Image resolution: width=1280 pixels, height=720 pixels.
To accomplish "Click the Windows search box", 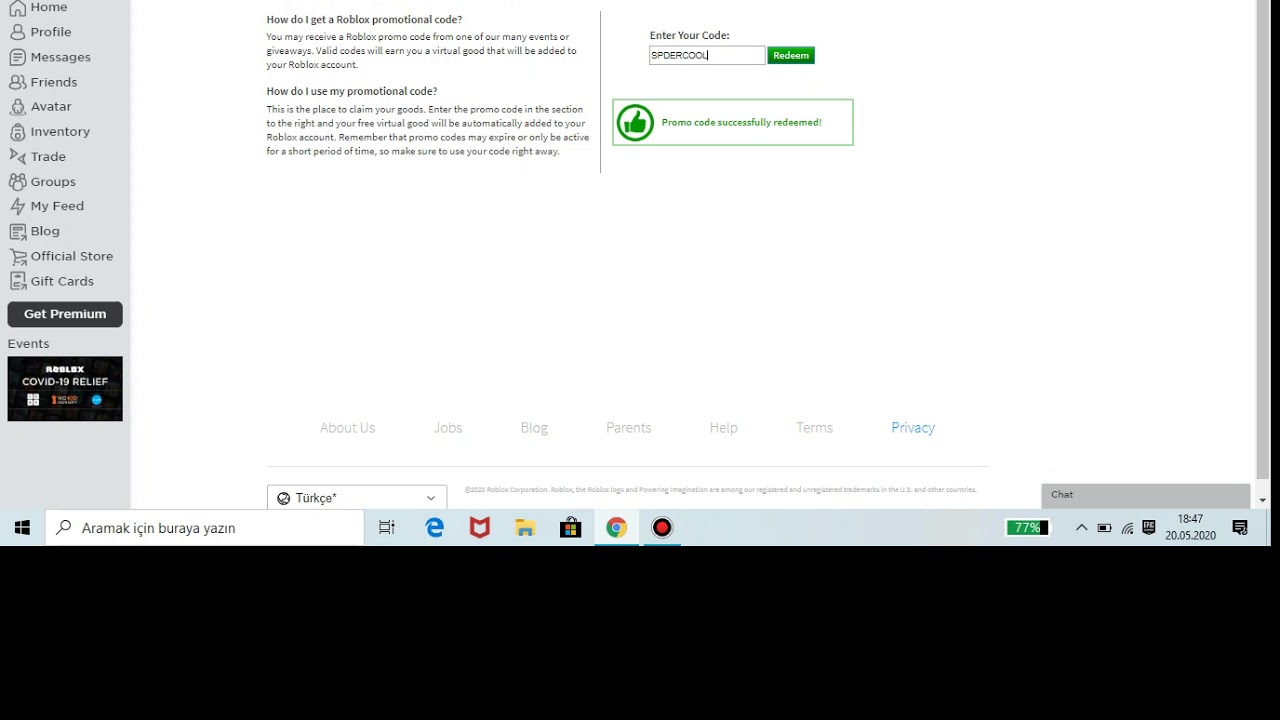I will click(x=205, y=528).
